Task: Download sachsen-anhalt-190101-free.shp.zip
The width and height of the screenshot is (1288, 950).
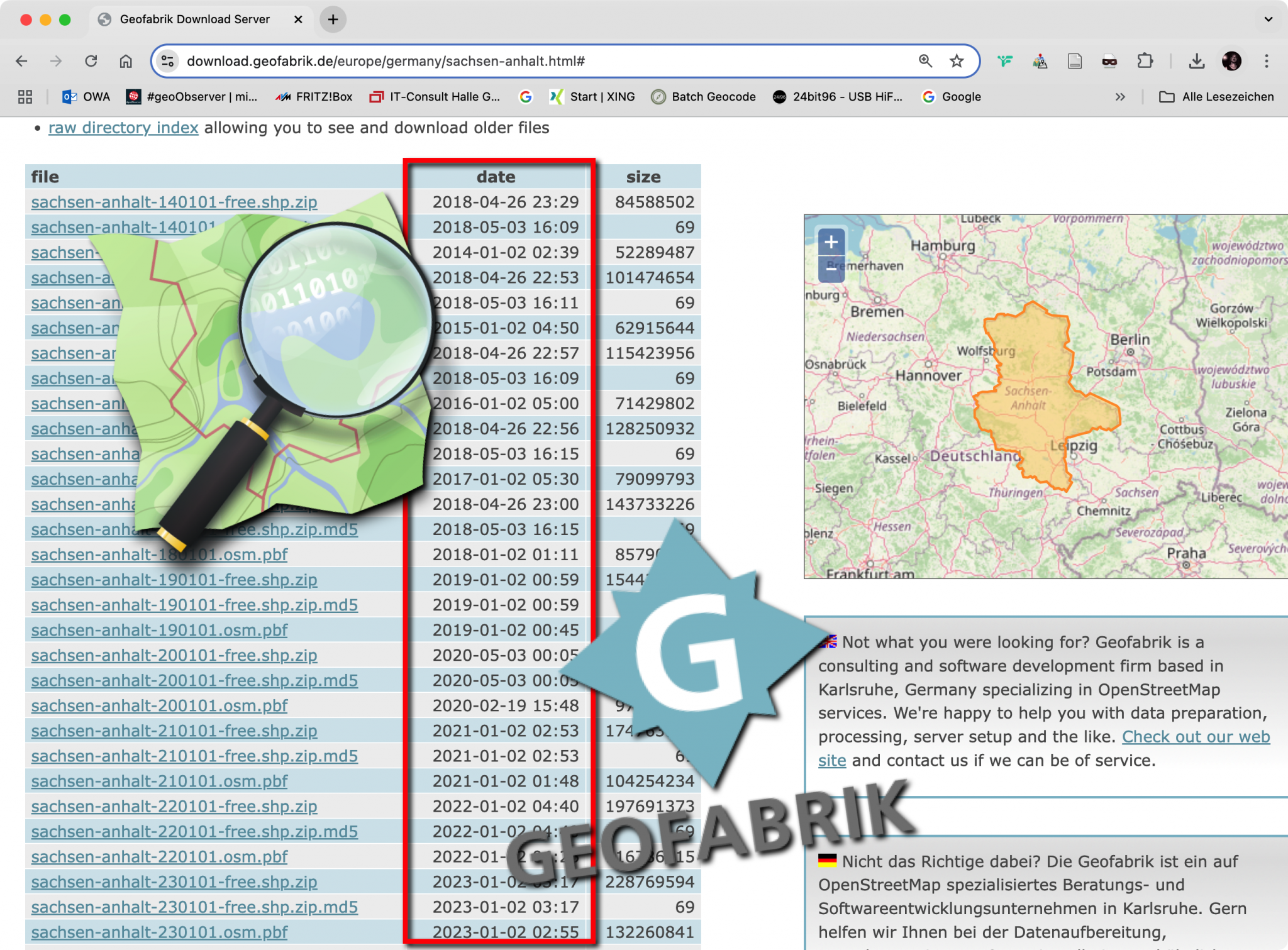Action: coord(174,580)
